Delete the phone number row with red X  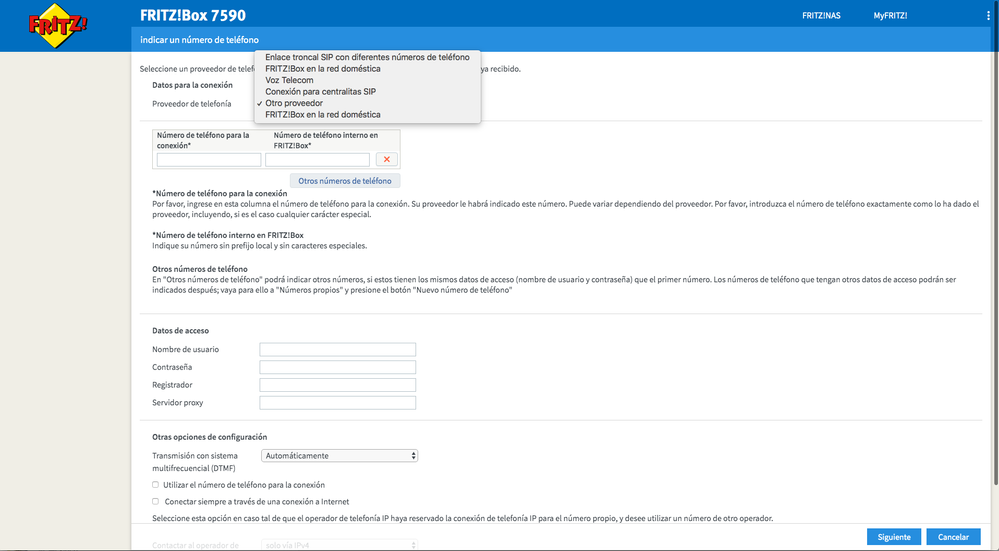point(386,160)
